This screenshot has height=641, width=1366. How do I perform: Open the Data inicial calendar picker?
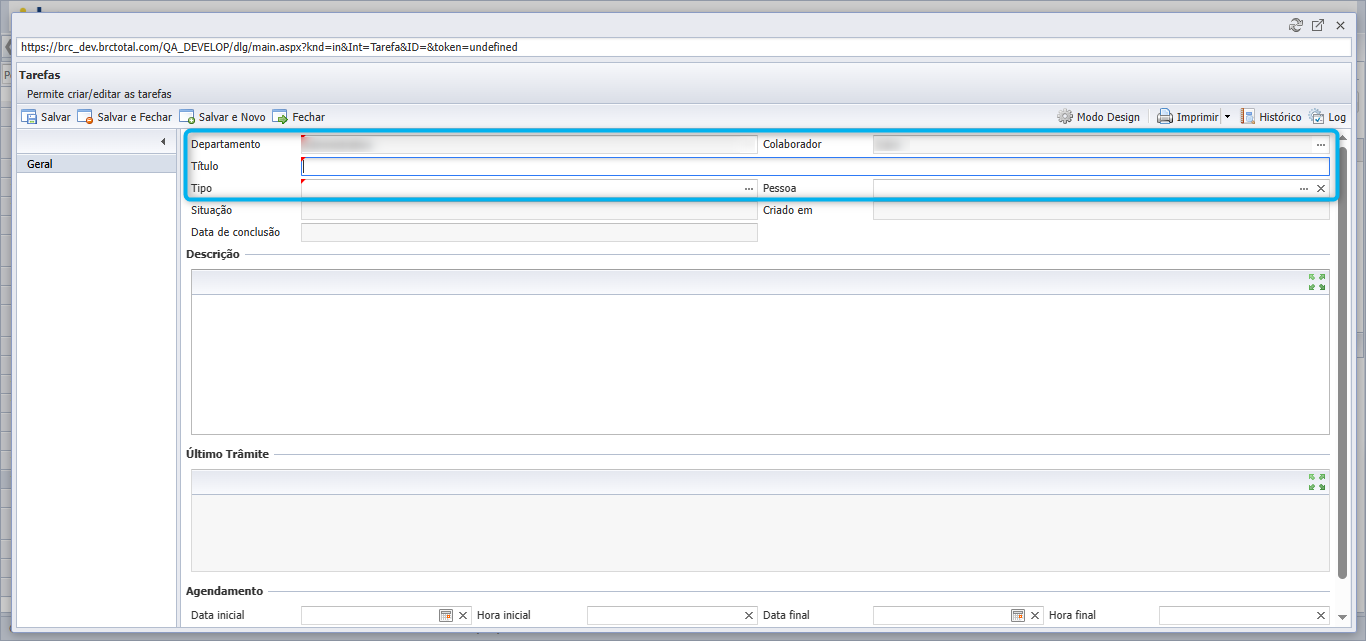click(446, 616)
